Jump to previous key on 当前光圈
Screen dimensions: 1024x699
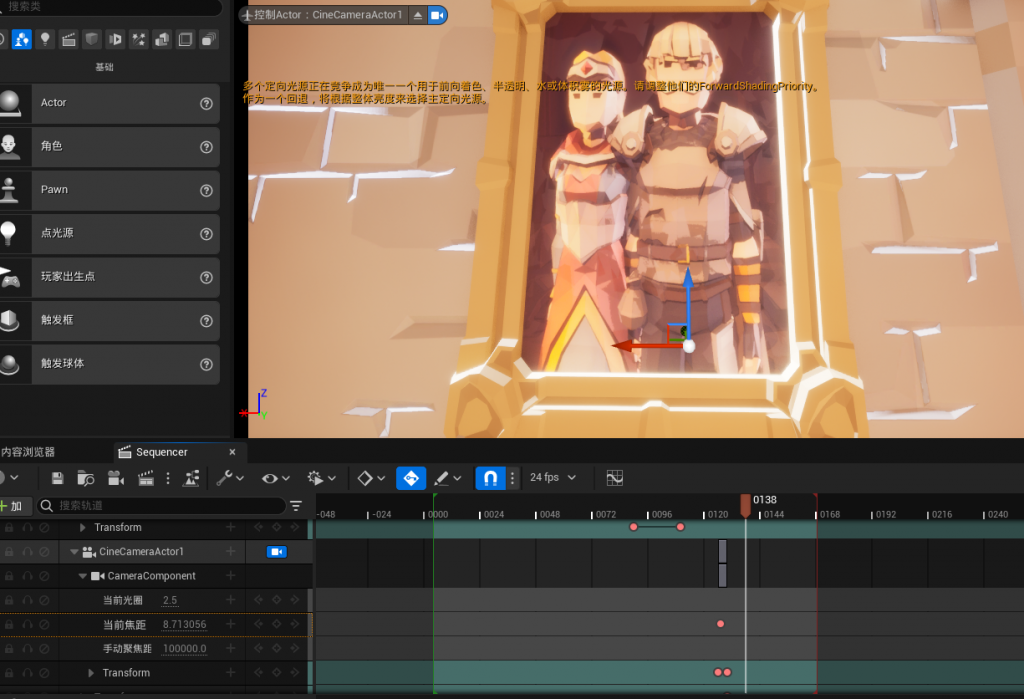(x=259, y=600)
